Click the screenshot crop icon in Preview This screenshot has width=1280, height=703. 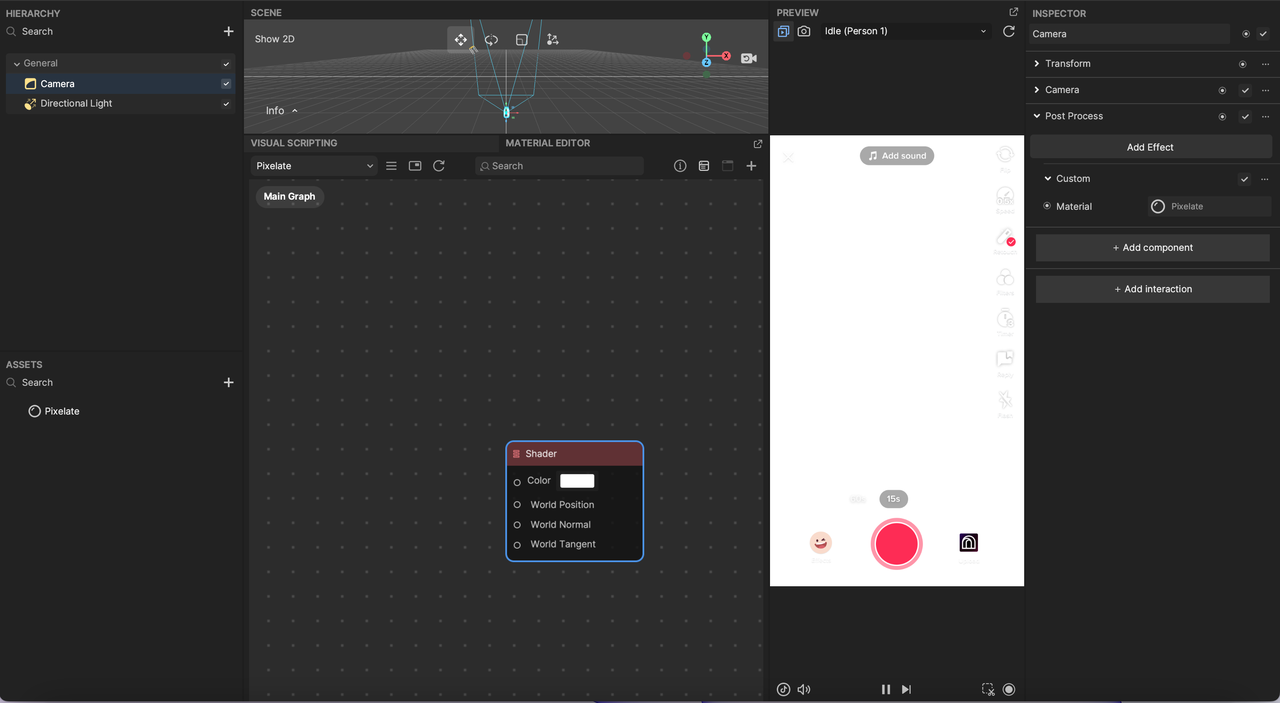(988, 689)
